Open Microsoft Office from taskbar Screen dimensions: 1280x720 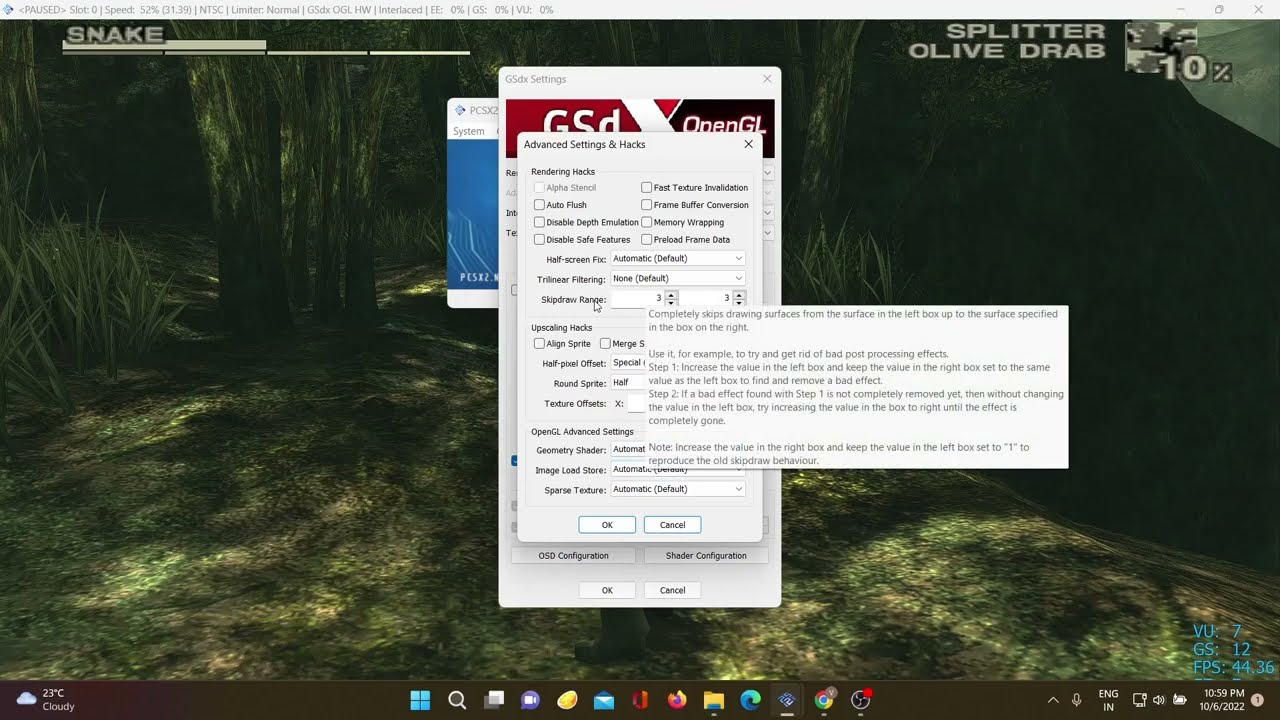pos(641,700)
